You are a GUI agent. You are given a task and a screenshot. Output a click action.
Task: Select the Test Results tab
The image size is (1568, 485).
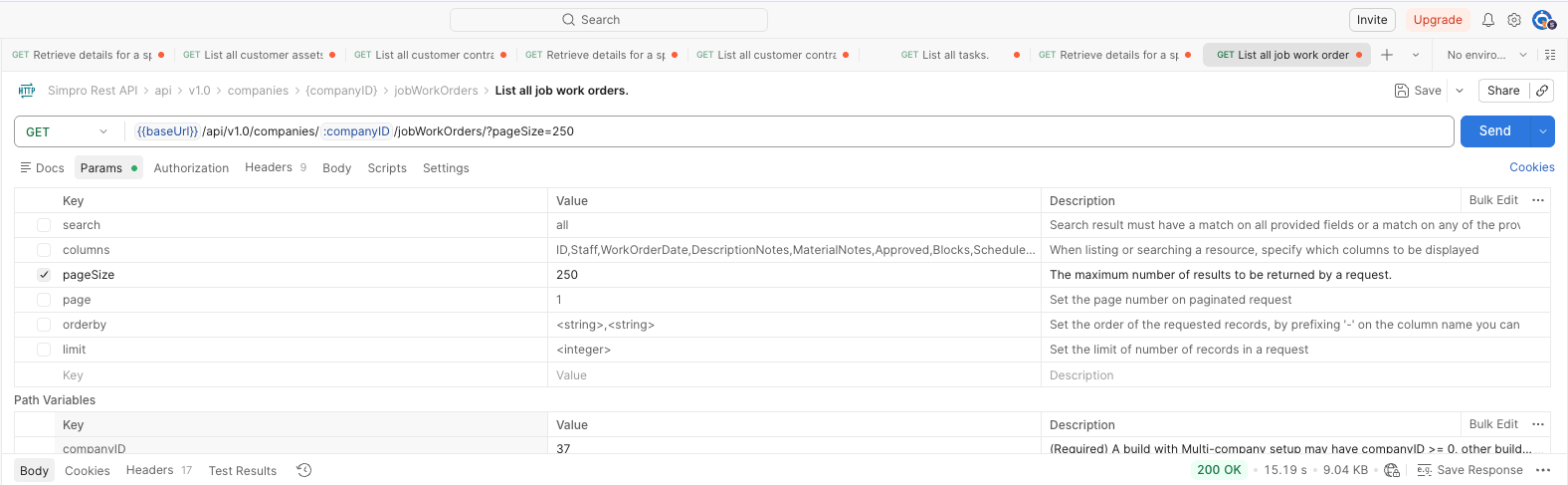[243, 471]
